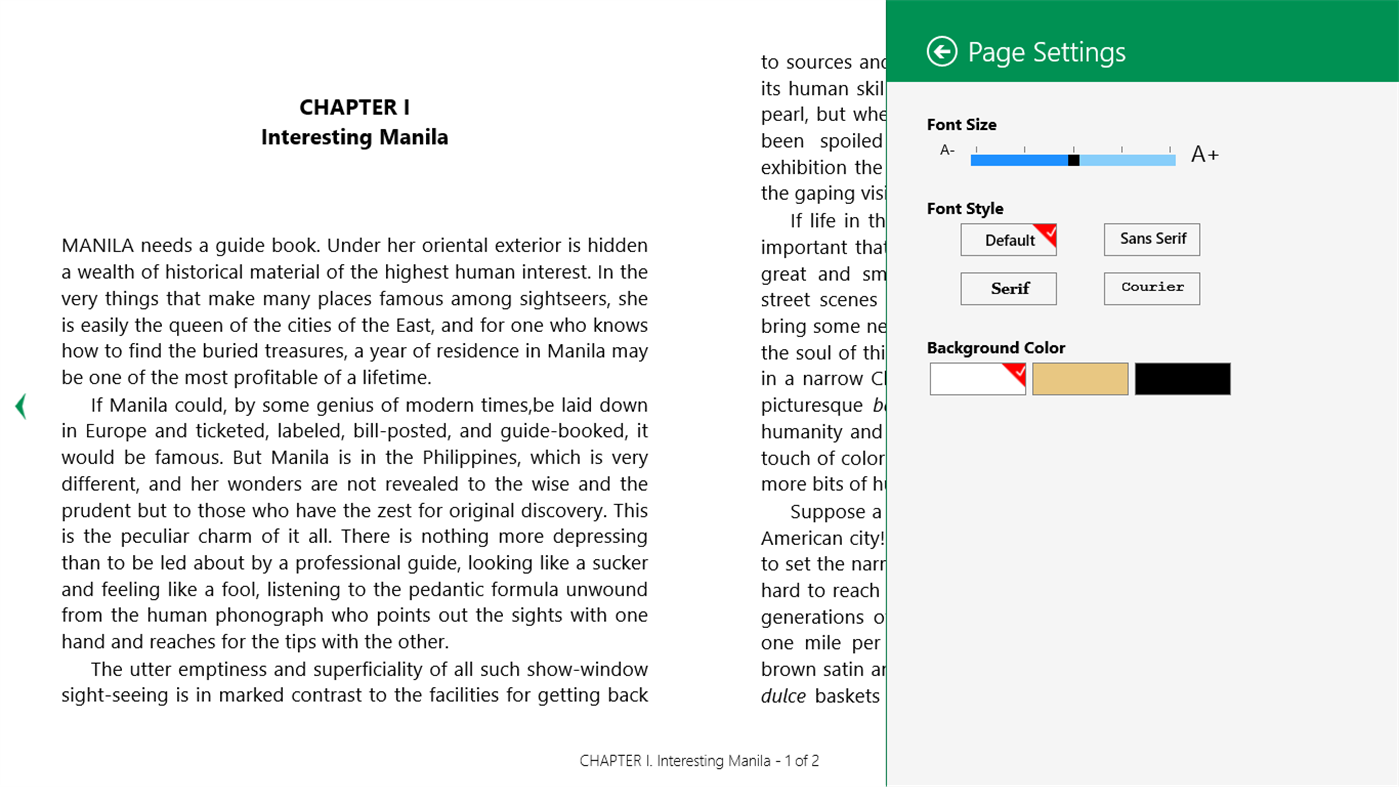Image resolution: width=1399 pixels, height=787 pixels.
Task: Click the CHAPTER I heading text
Action: coord(354,106)
